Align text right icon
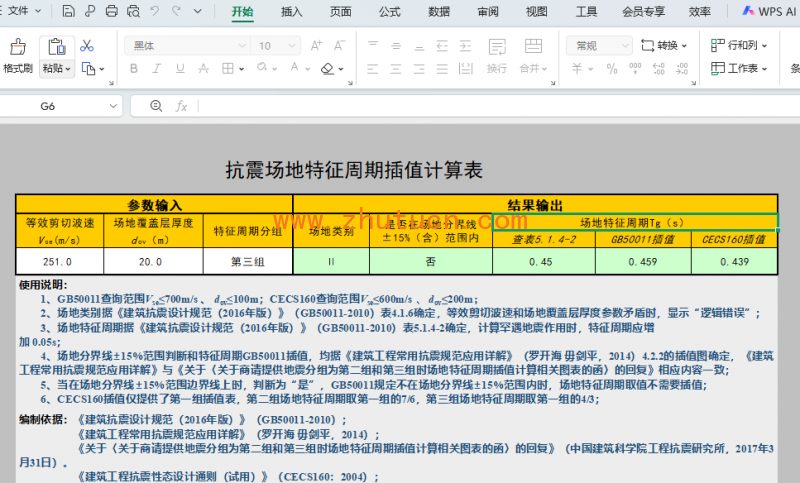The width and height of the screenshot is (800, 483). (419, 68)
